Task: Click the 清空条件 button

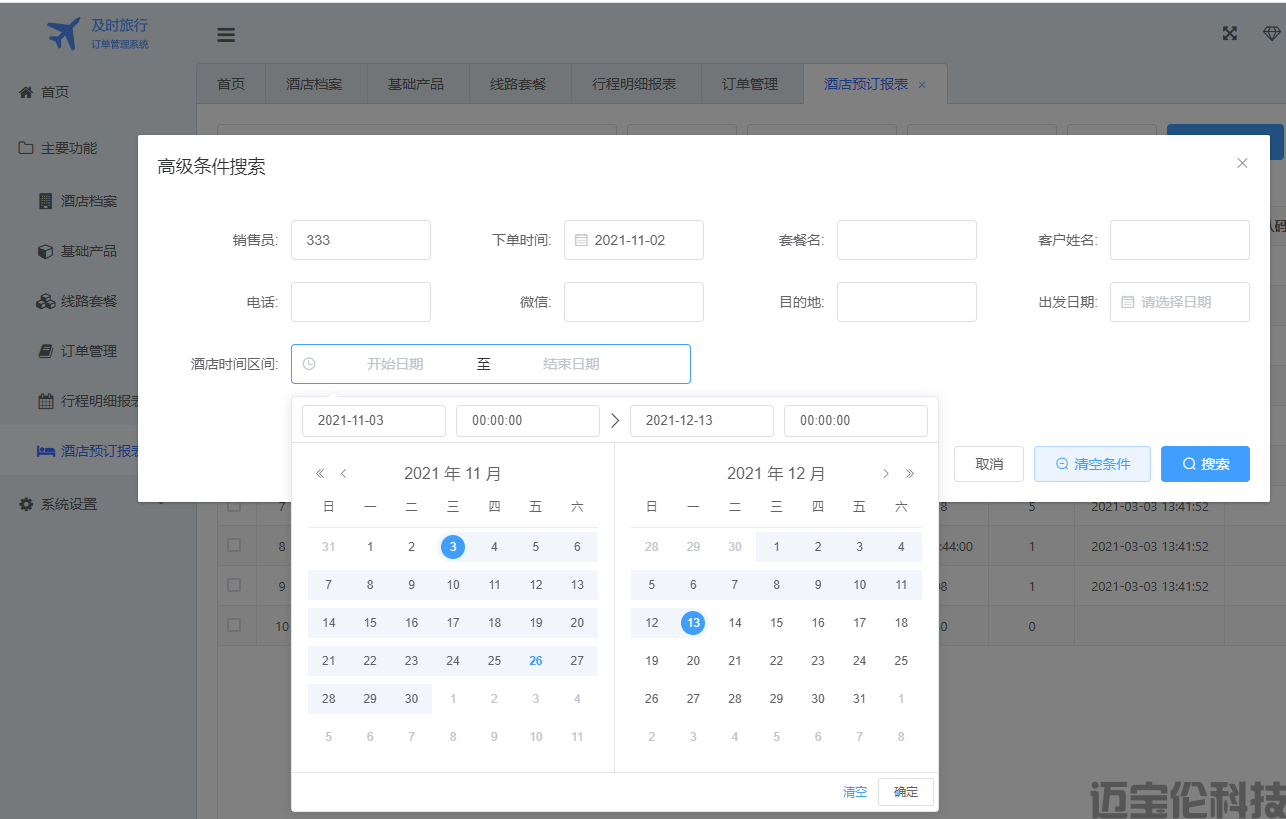Action: click(1092, 464)
